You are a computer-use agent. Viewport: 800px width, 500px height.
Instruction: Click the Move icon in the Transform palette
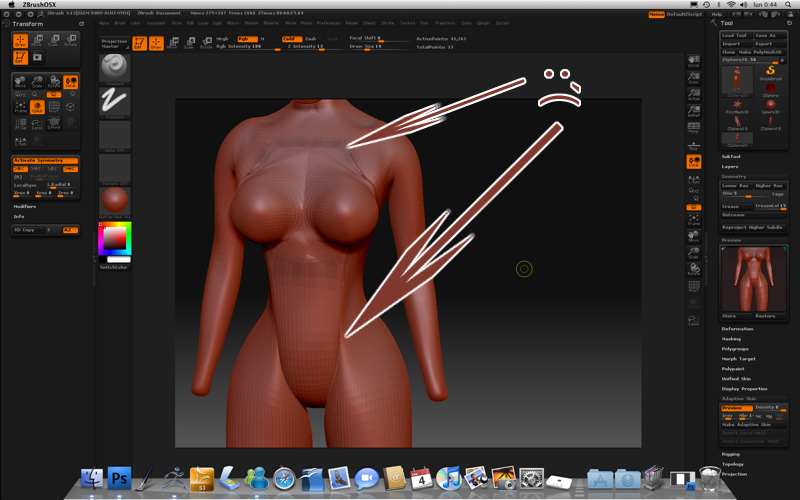[x=37, y=41]
